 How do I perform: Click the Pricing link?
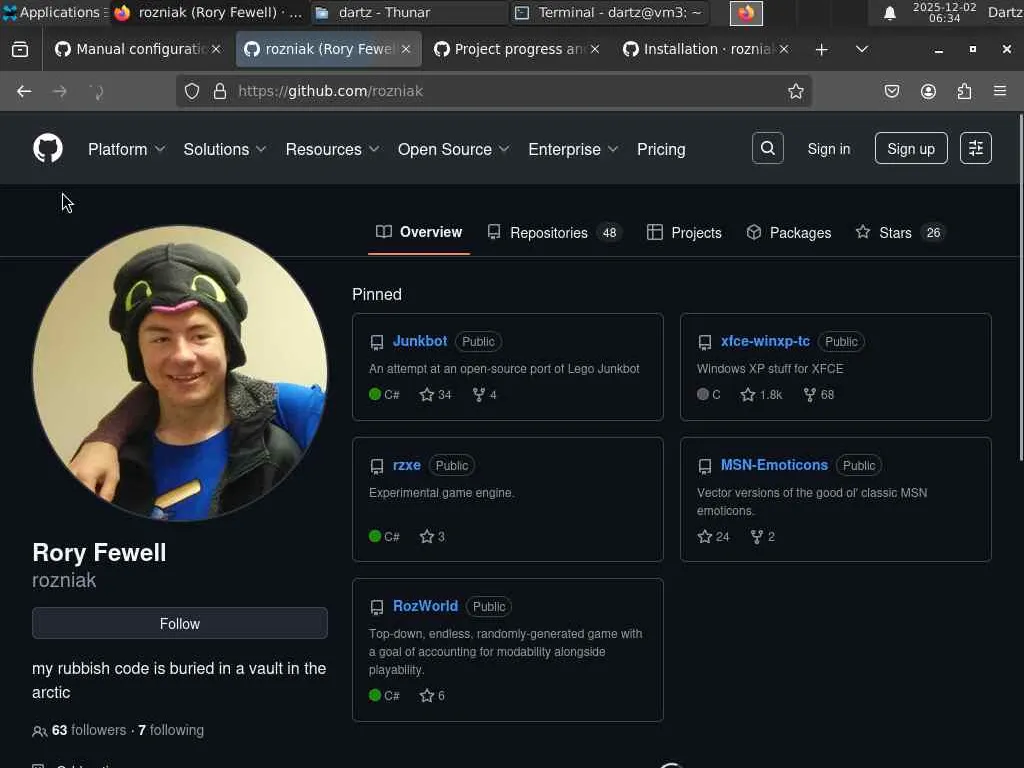661,150
